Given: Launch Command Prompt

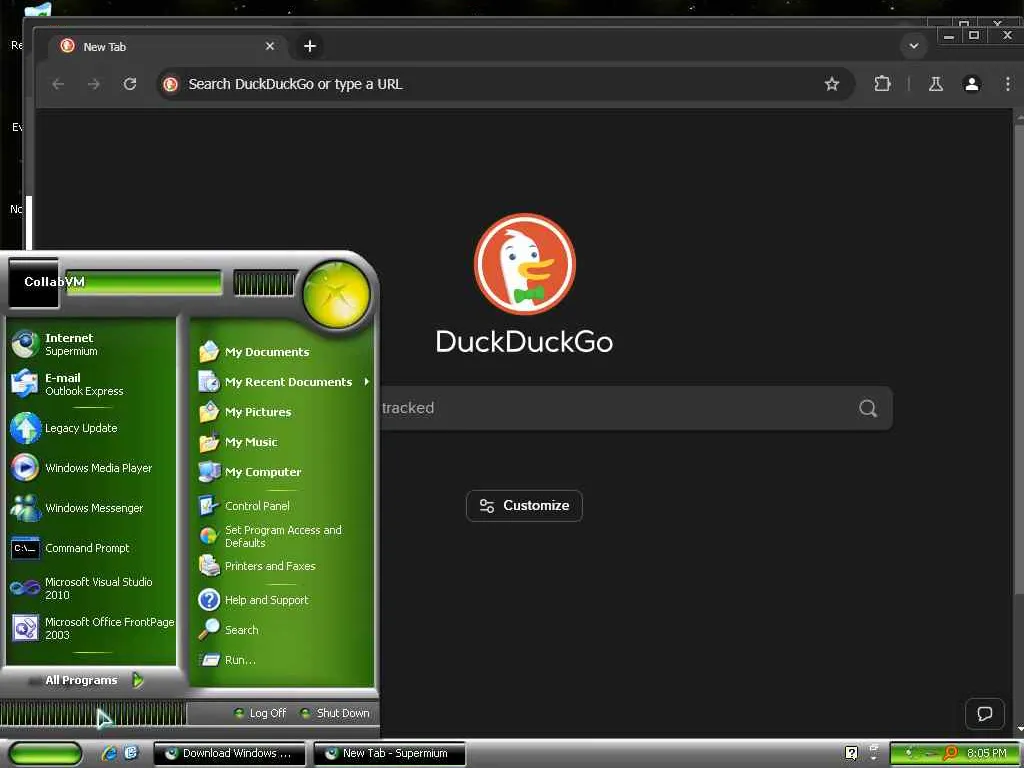Looking at the screenshot, I should coord(91,548).
